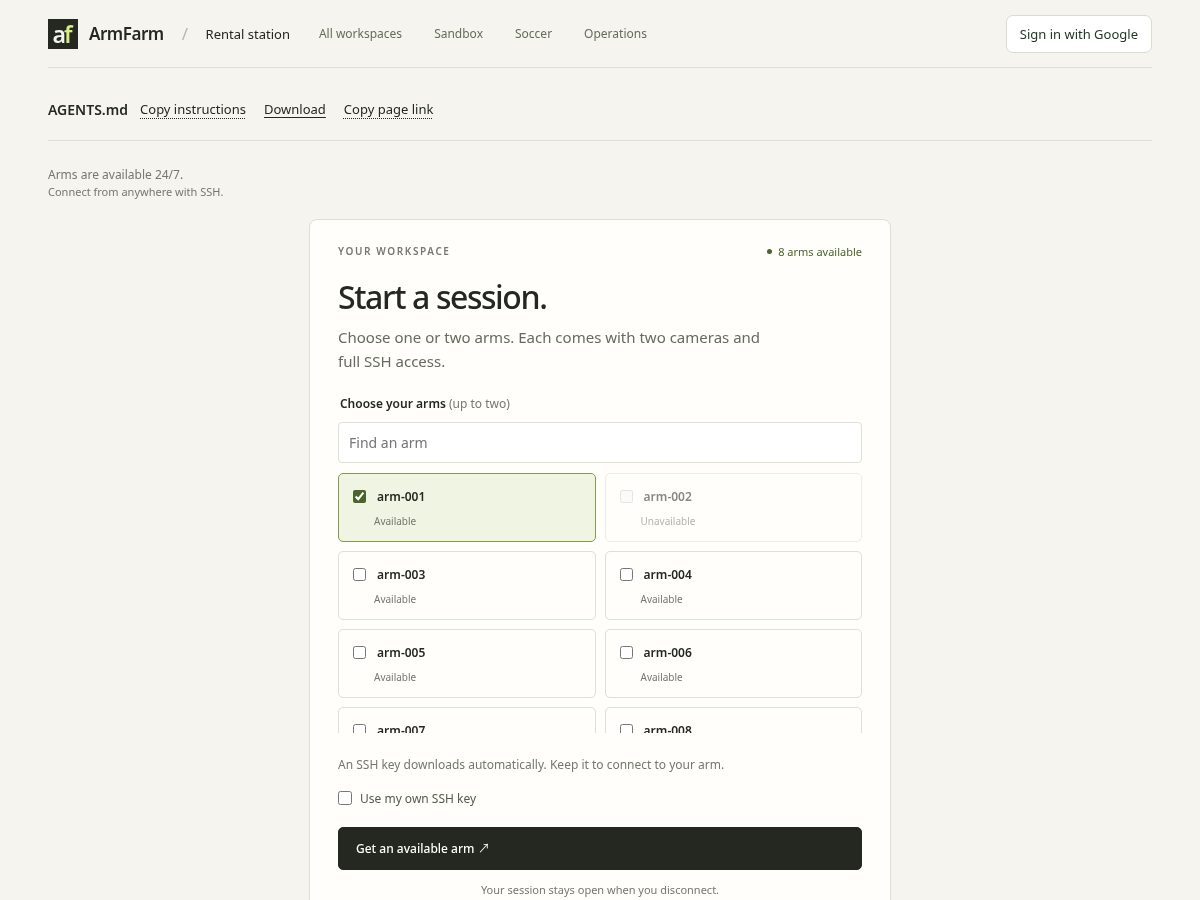Click the Arms are available 24/7 text

[116, 174]
